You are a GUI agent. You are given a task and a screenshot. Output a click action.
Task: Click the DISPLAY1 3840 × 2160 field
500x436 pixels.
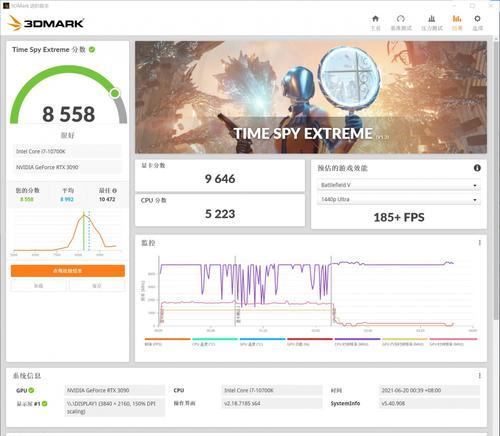(114, 407)
